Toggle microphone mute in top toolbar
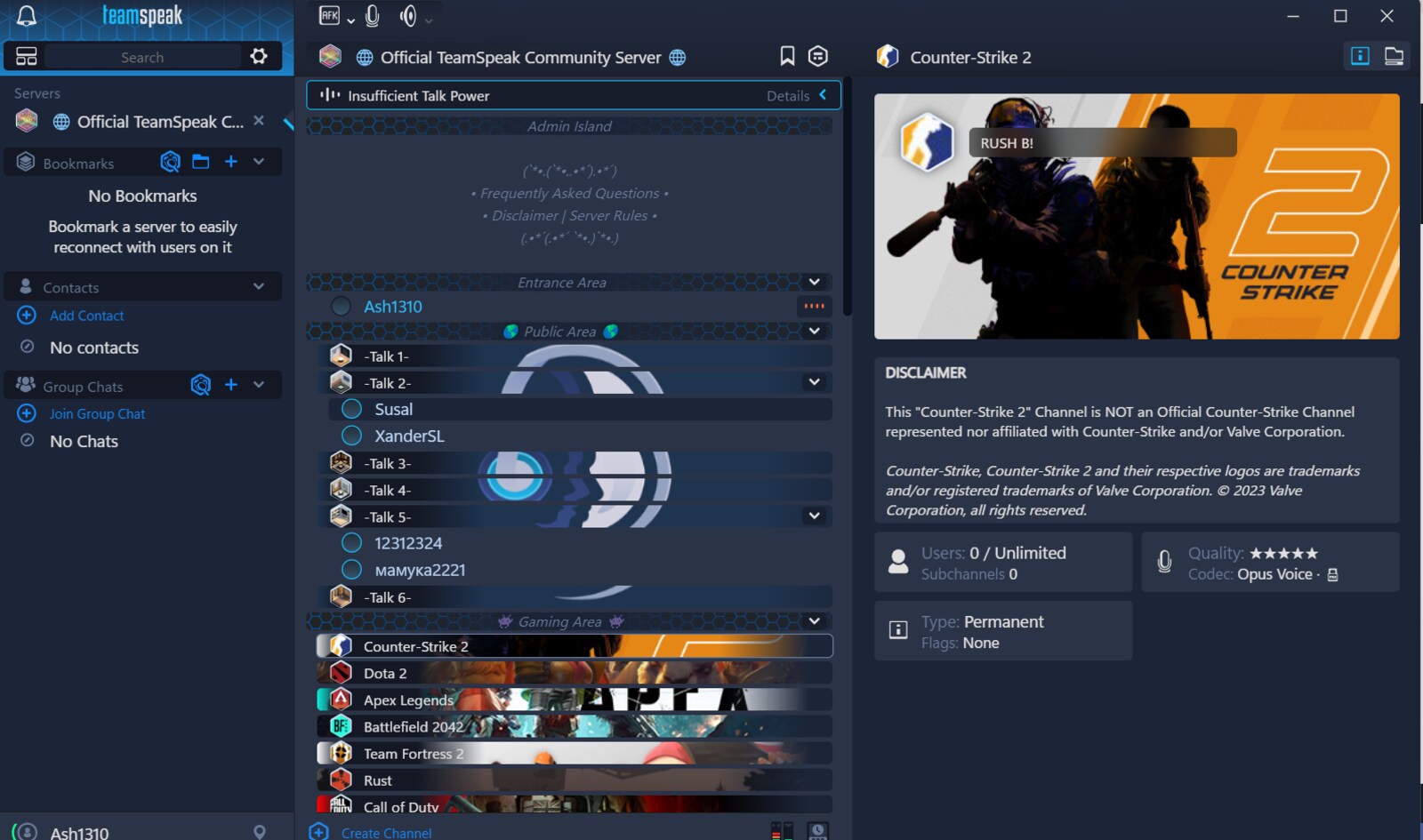This screenshot has height=840, width=1423. click(x=373, y=16)
